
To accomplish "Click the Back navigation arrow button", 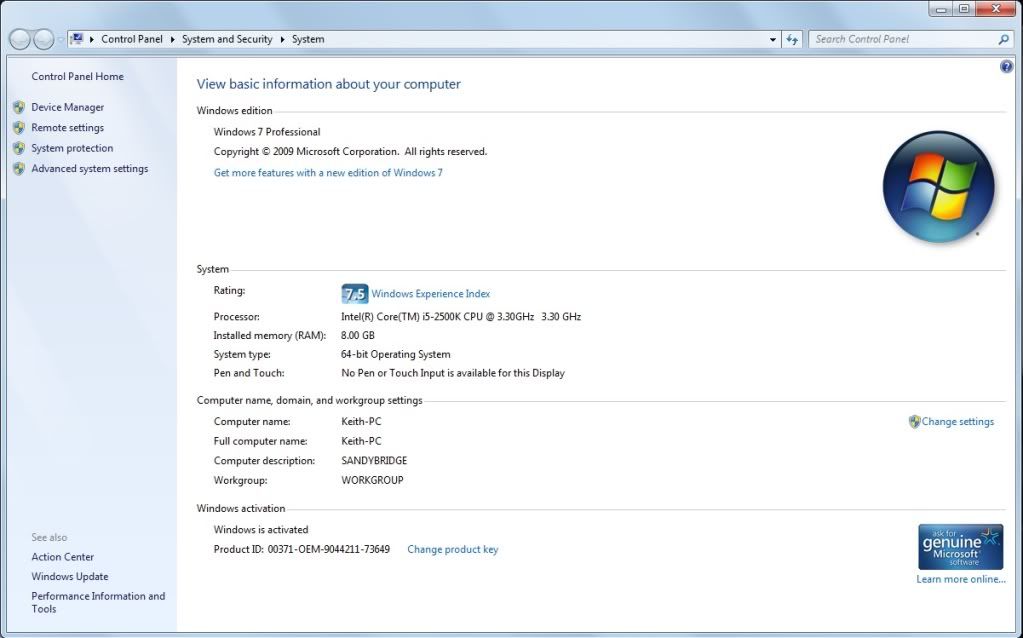I will point(20,39).
